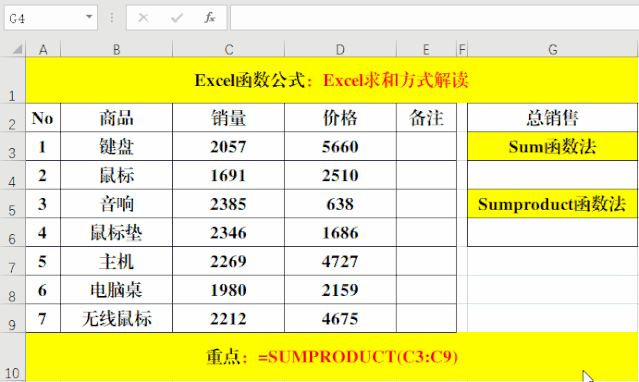Screen dimensions: 639x382
Task: Click the '总销售' header cell
Action: (x=553, y=118)
